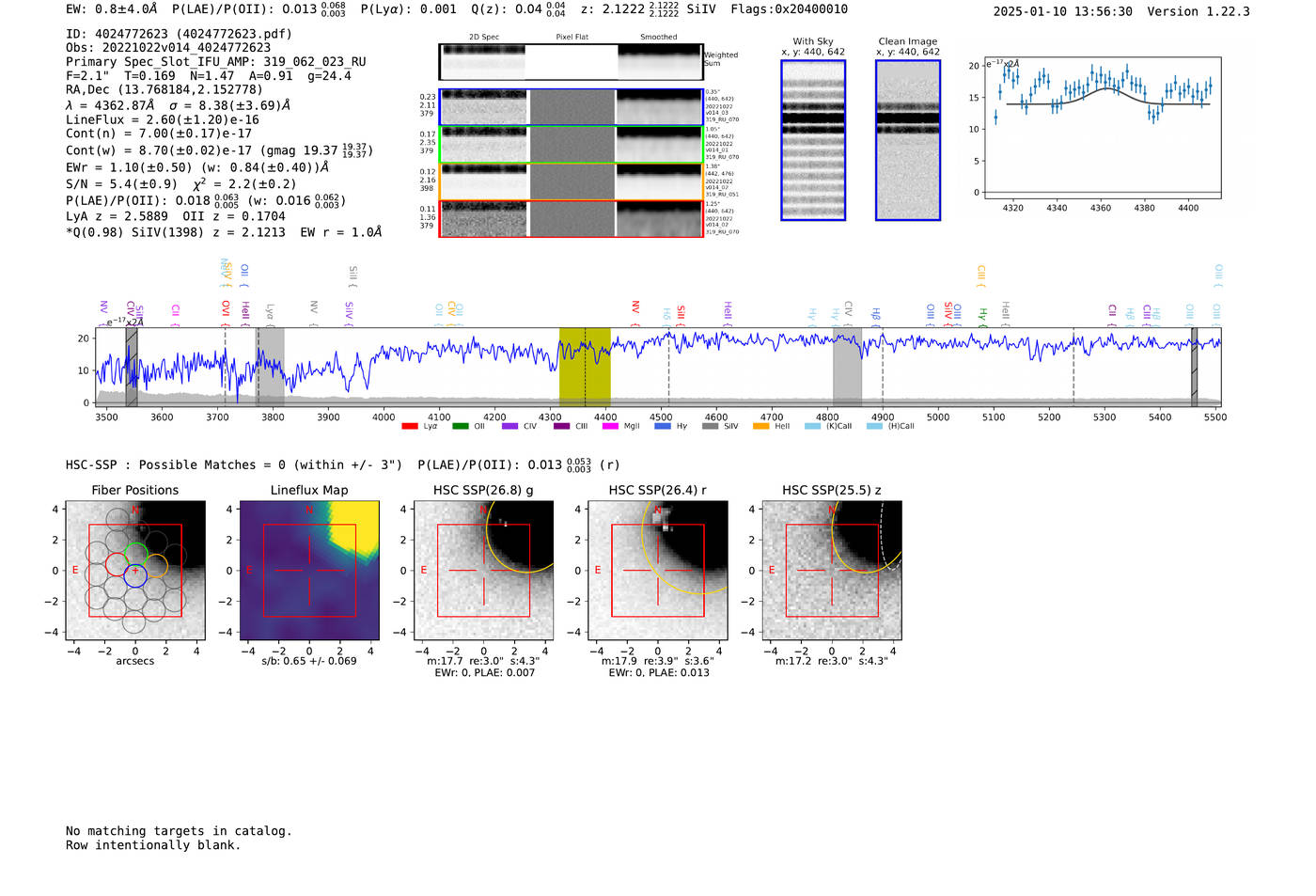Select the red-bordered fiber 2D spectrum
The height and width of the screenshot is (896, 1316).
tap(571, 218)
